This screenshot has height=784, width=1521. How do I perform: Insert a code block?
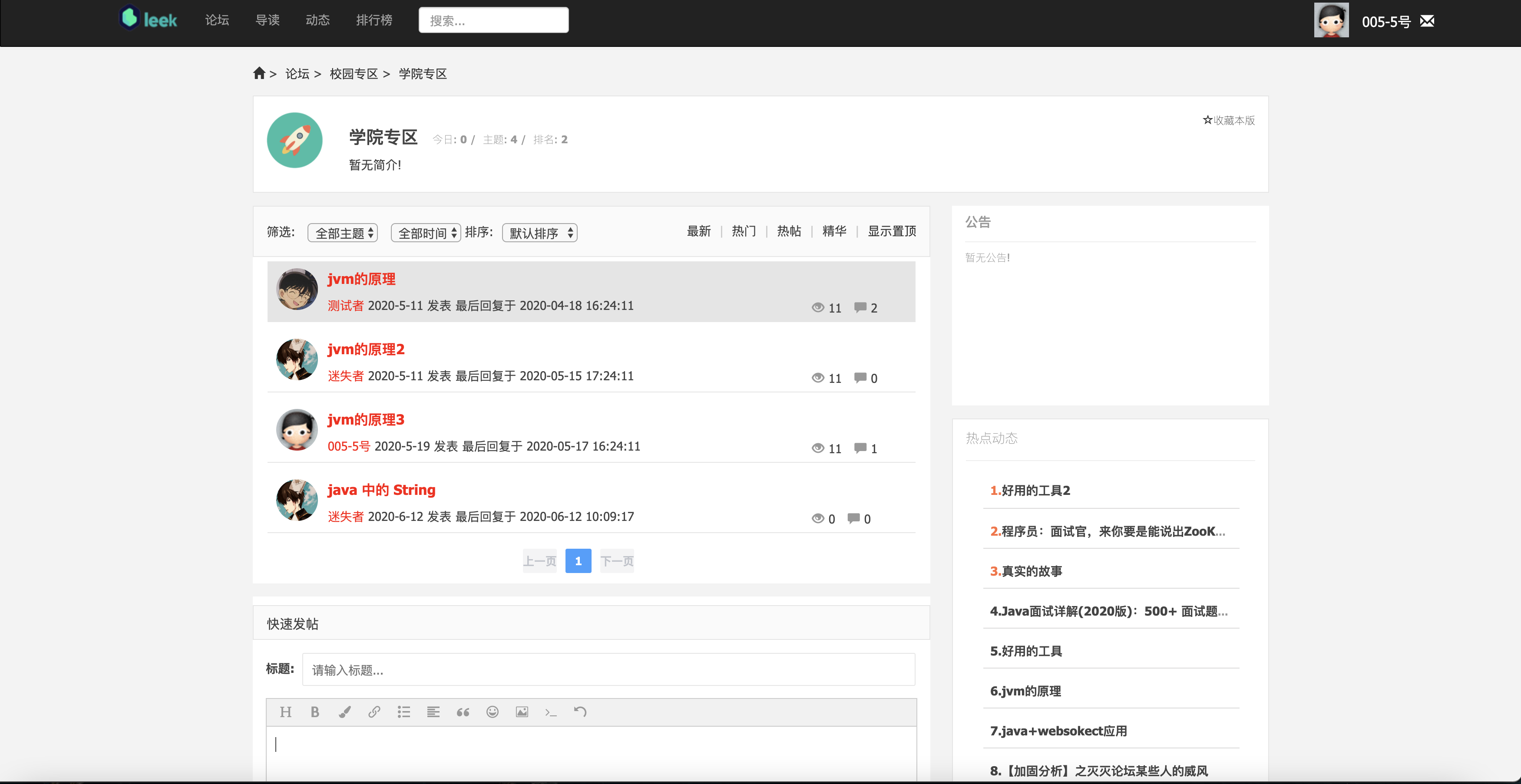551,712
